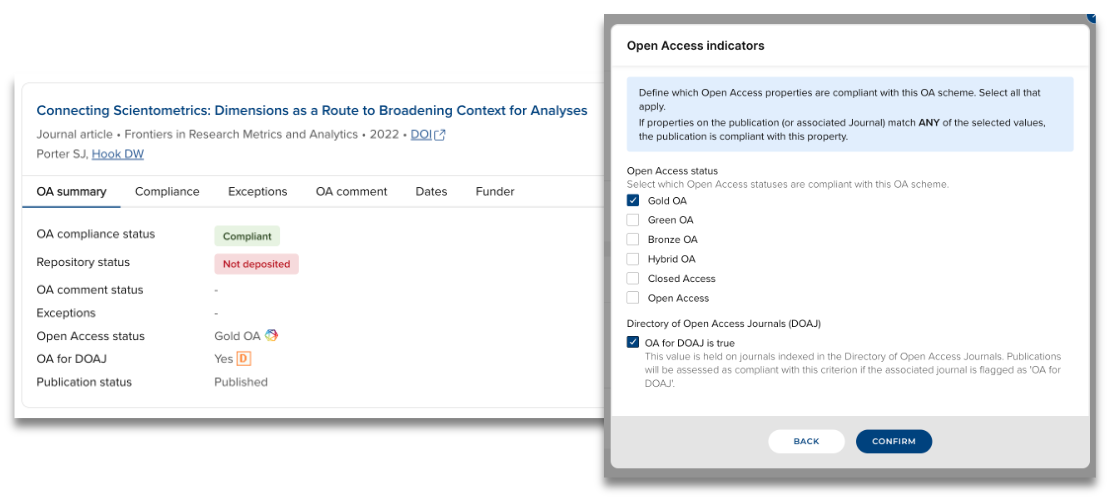Go to the OA comment tab
The image size is (1109, 498).
pos(351,192)
